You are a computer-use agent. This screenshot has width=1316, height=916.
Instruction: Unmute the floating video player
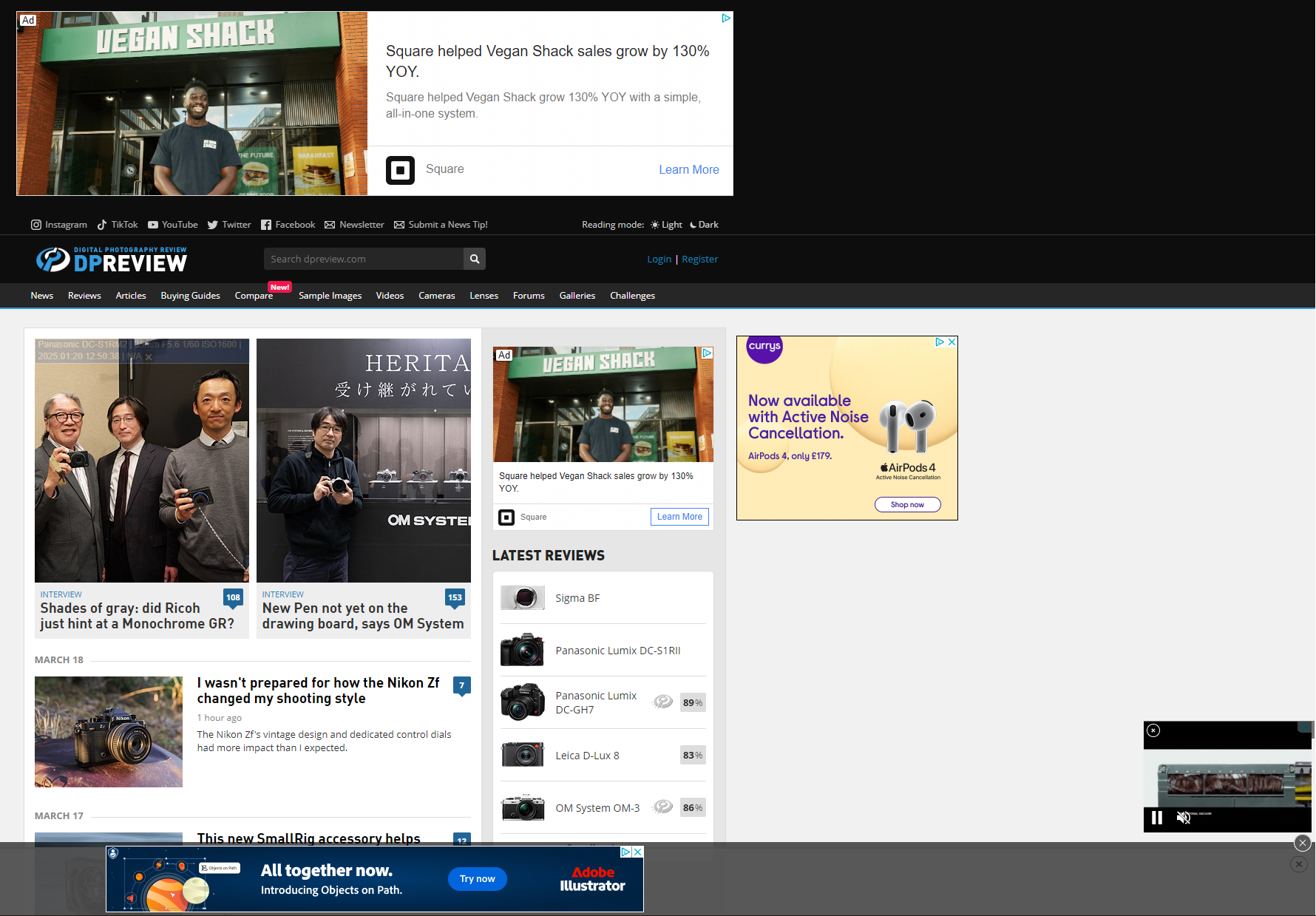click(1184, 818)
